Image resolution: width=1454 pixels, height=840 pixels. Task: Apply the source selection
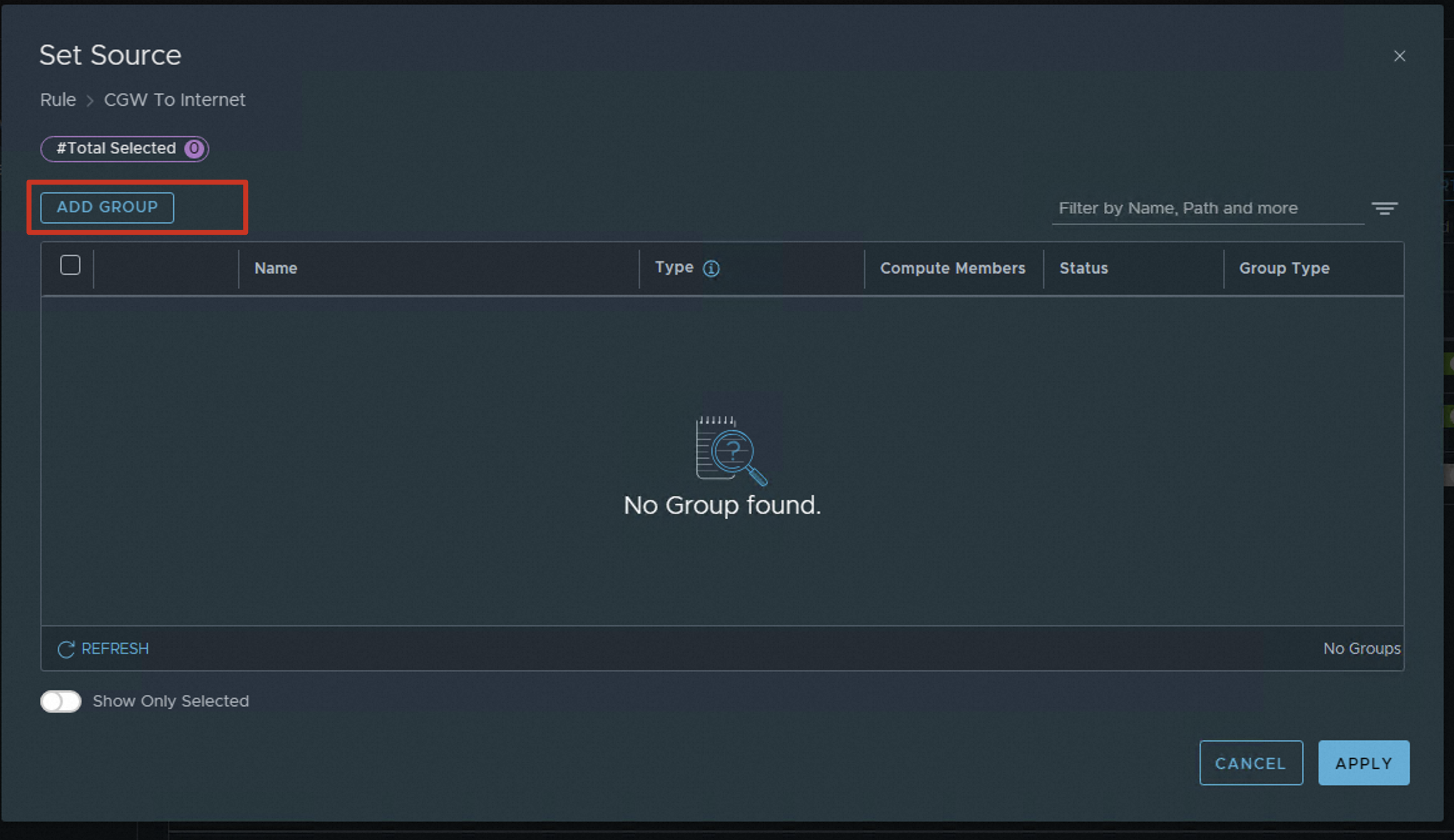1363,763
